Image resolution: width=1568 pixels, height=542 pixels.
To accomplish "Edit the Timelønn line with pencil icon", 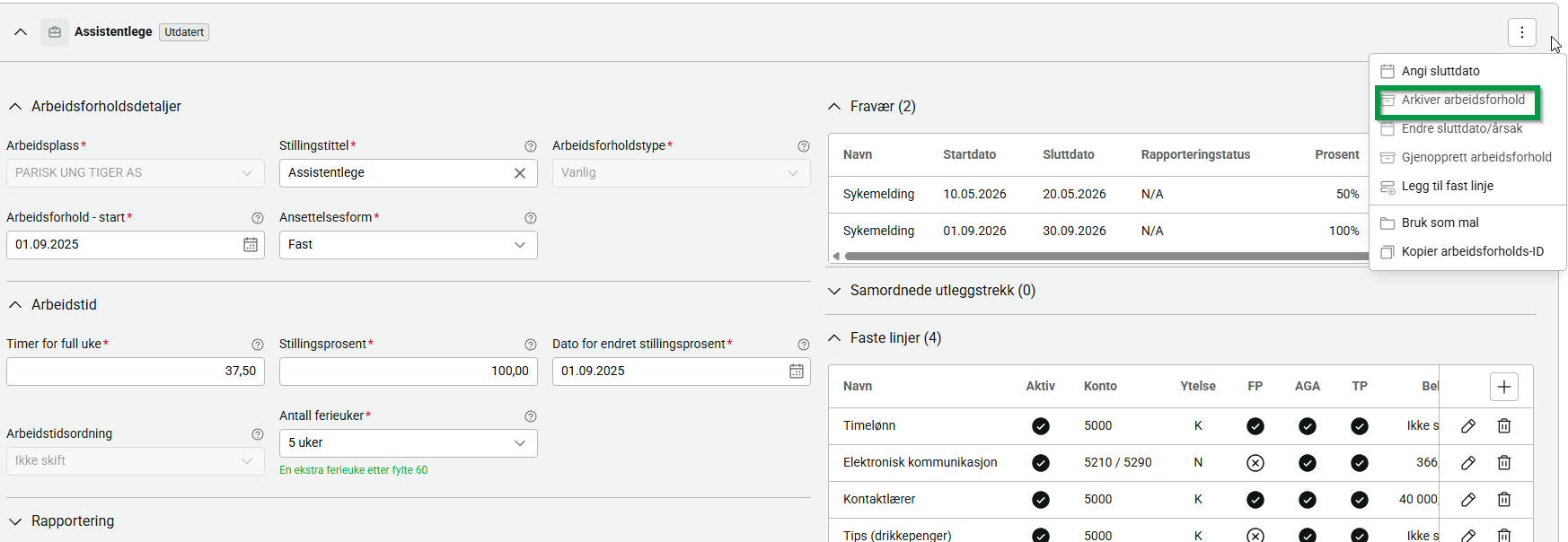I will pyautogui.click(x=1468, y=426).
